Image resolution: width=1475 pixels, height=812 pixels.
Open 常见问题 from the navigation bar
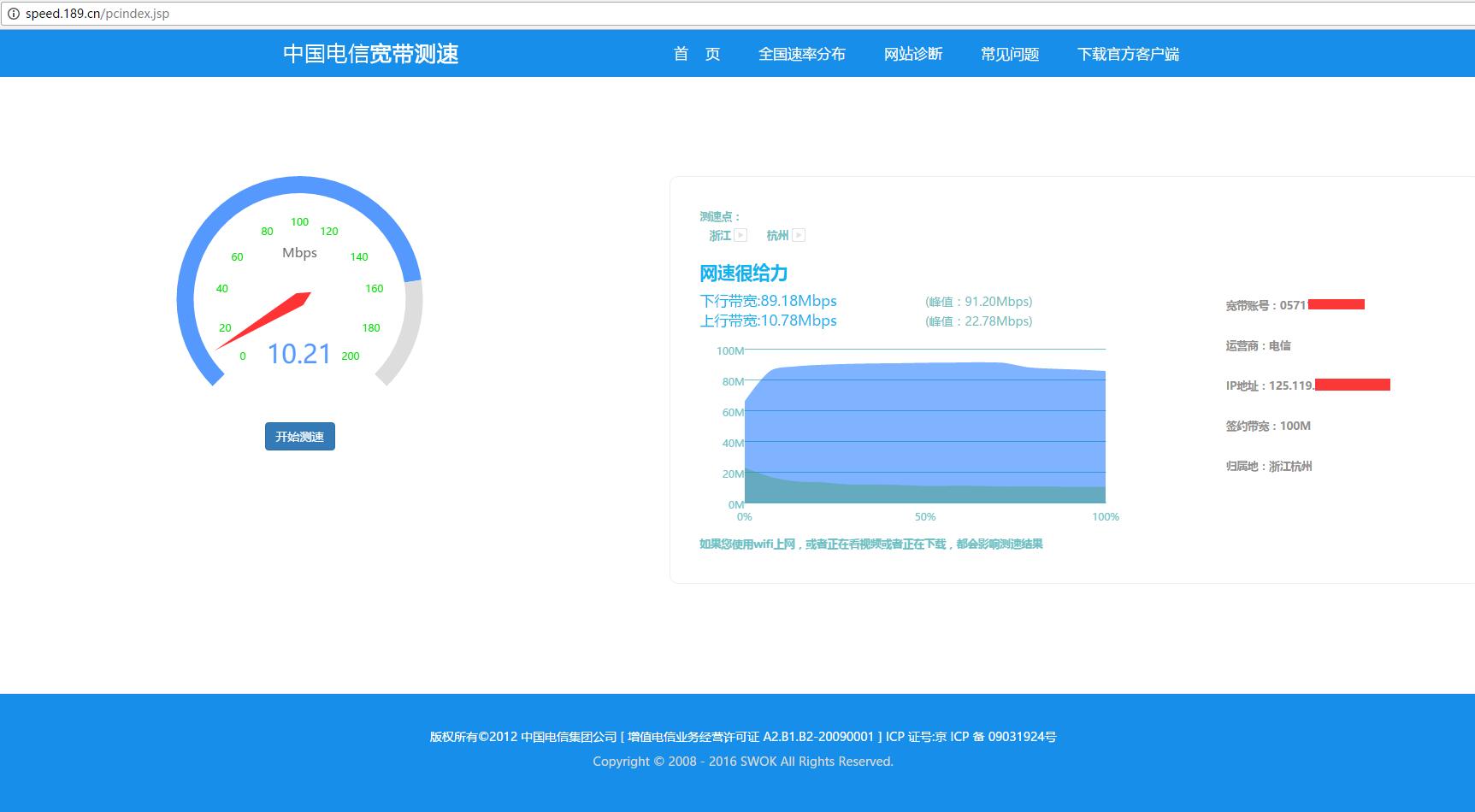point(1009,54)
